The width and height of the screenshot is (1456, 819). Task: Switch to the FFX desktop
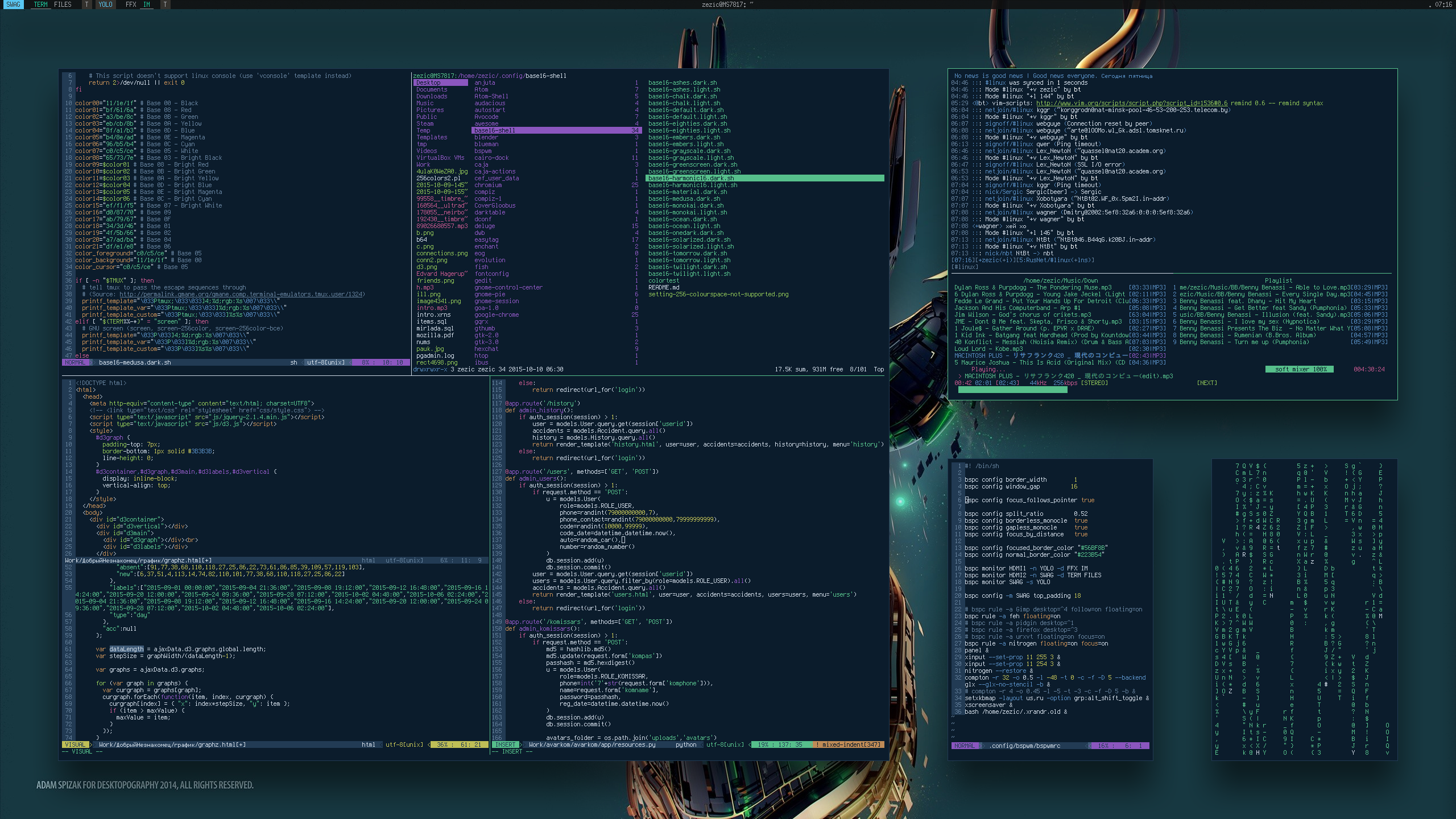(131, 5)
